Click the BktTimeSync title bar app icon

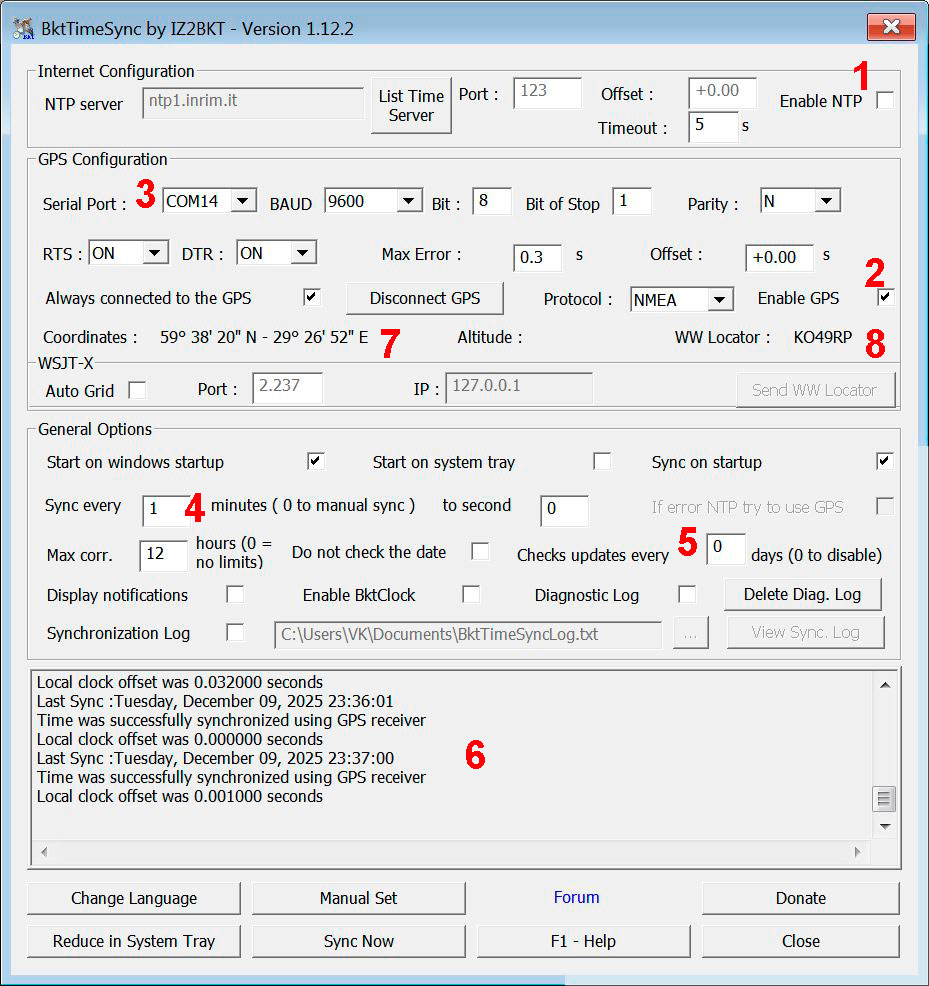[24, 28]
